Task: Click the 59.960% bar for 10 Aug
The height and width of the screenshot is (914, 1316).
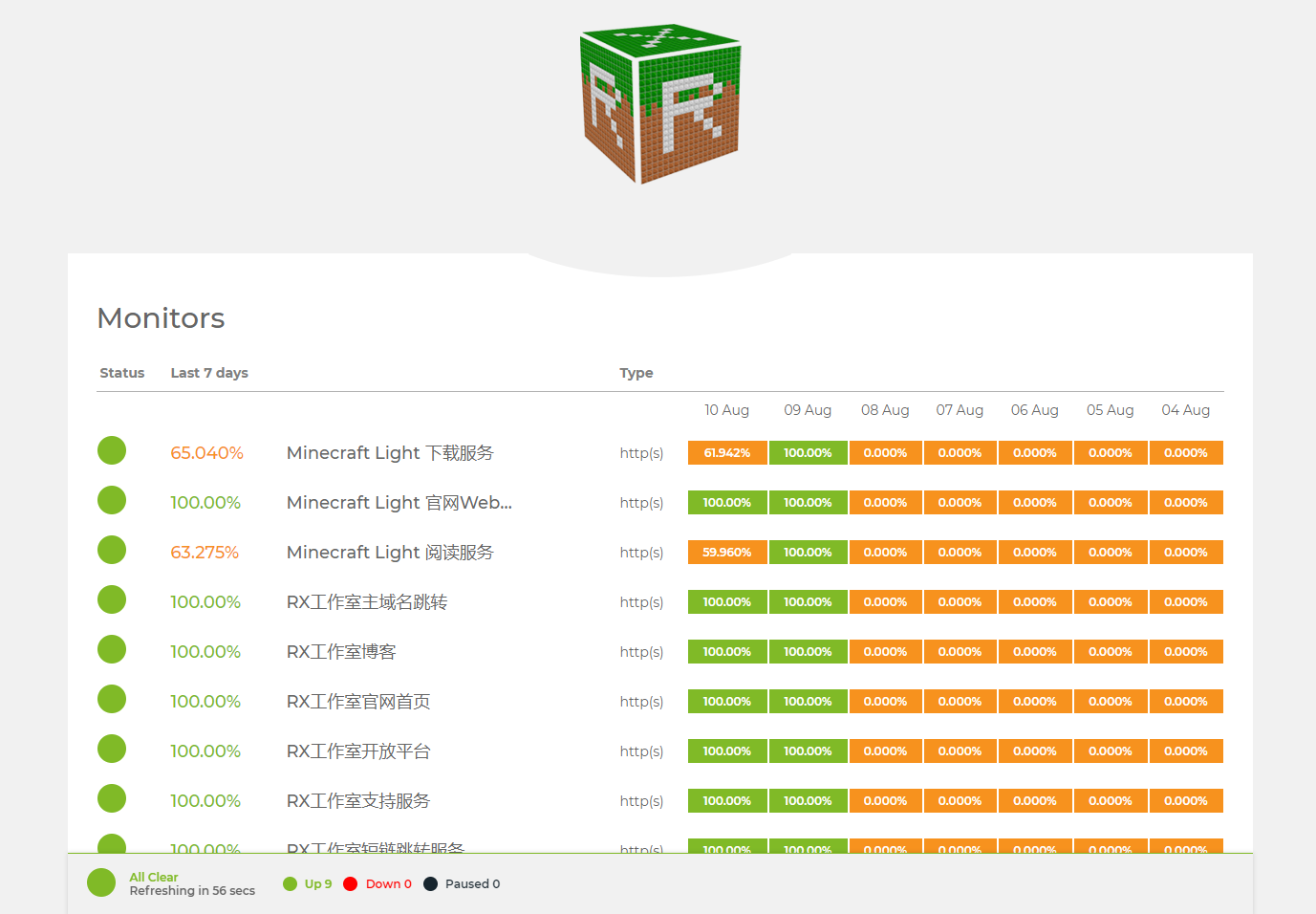Action: (727, 553)
